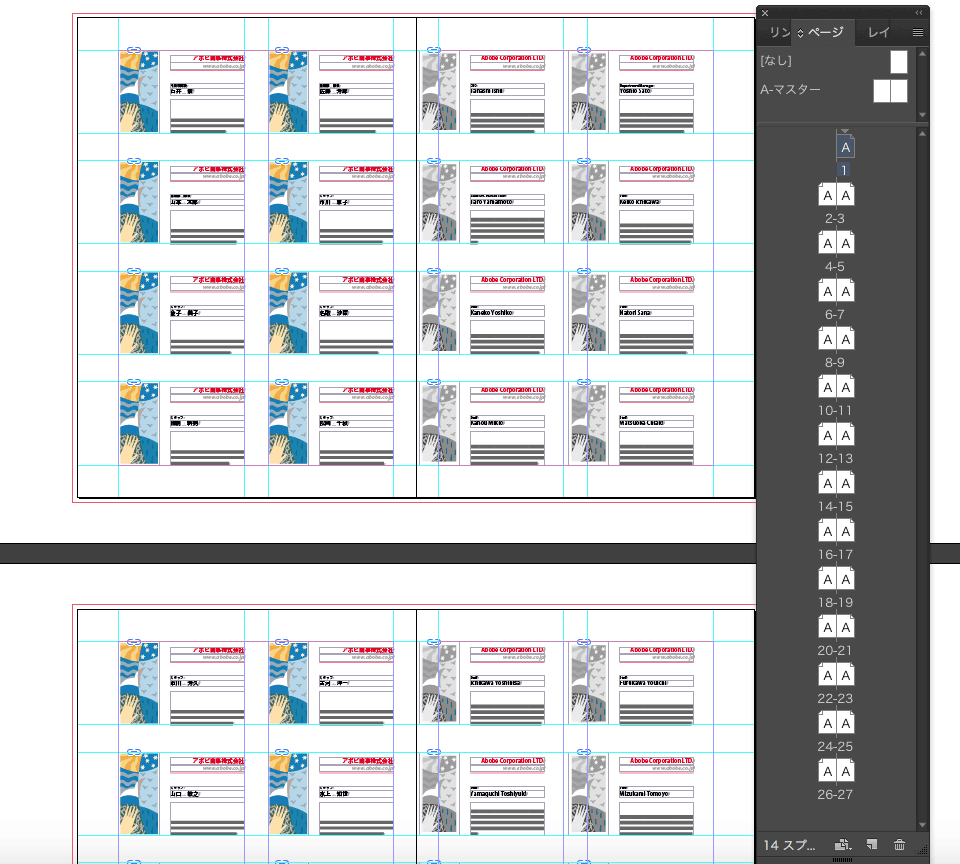
Task: Select the spread 2-3 thumbnail
Action: click(836, 196)
